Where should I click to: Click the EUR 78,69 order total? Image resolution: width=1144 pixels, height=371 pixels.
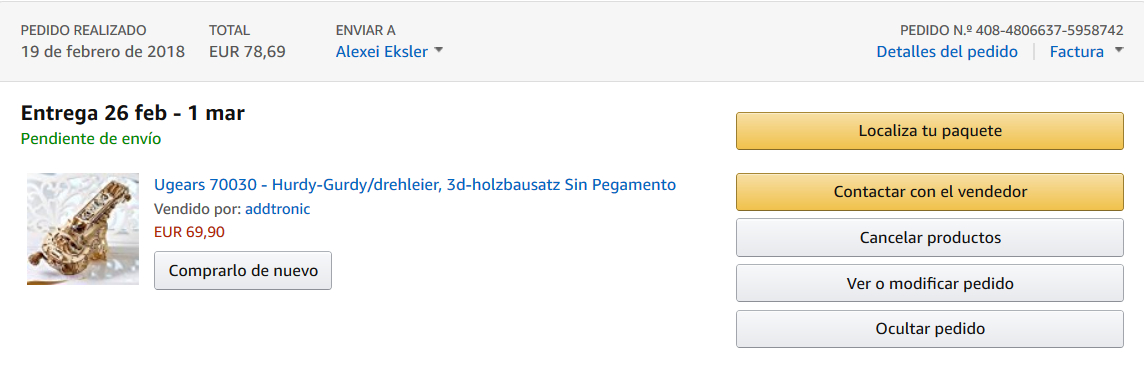pos(247,52)
